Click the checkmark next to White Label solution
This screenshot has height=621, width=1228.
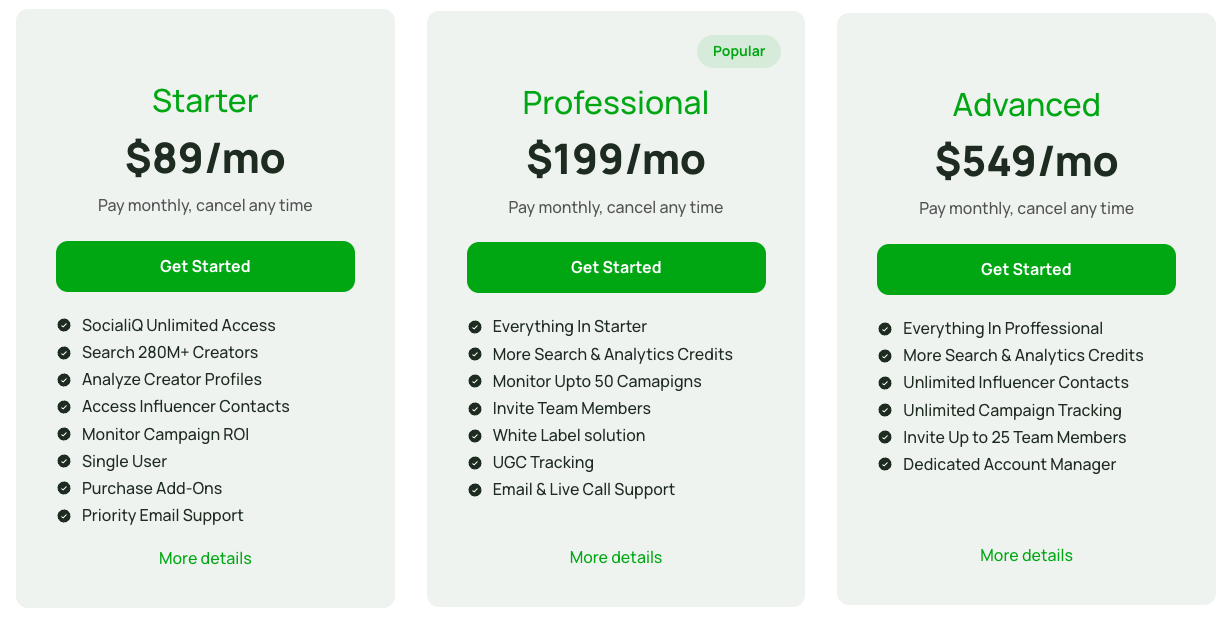click(x=473, y=435)
